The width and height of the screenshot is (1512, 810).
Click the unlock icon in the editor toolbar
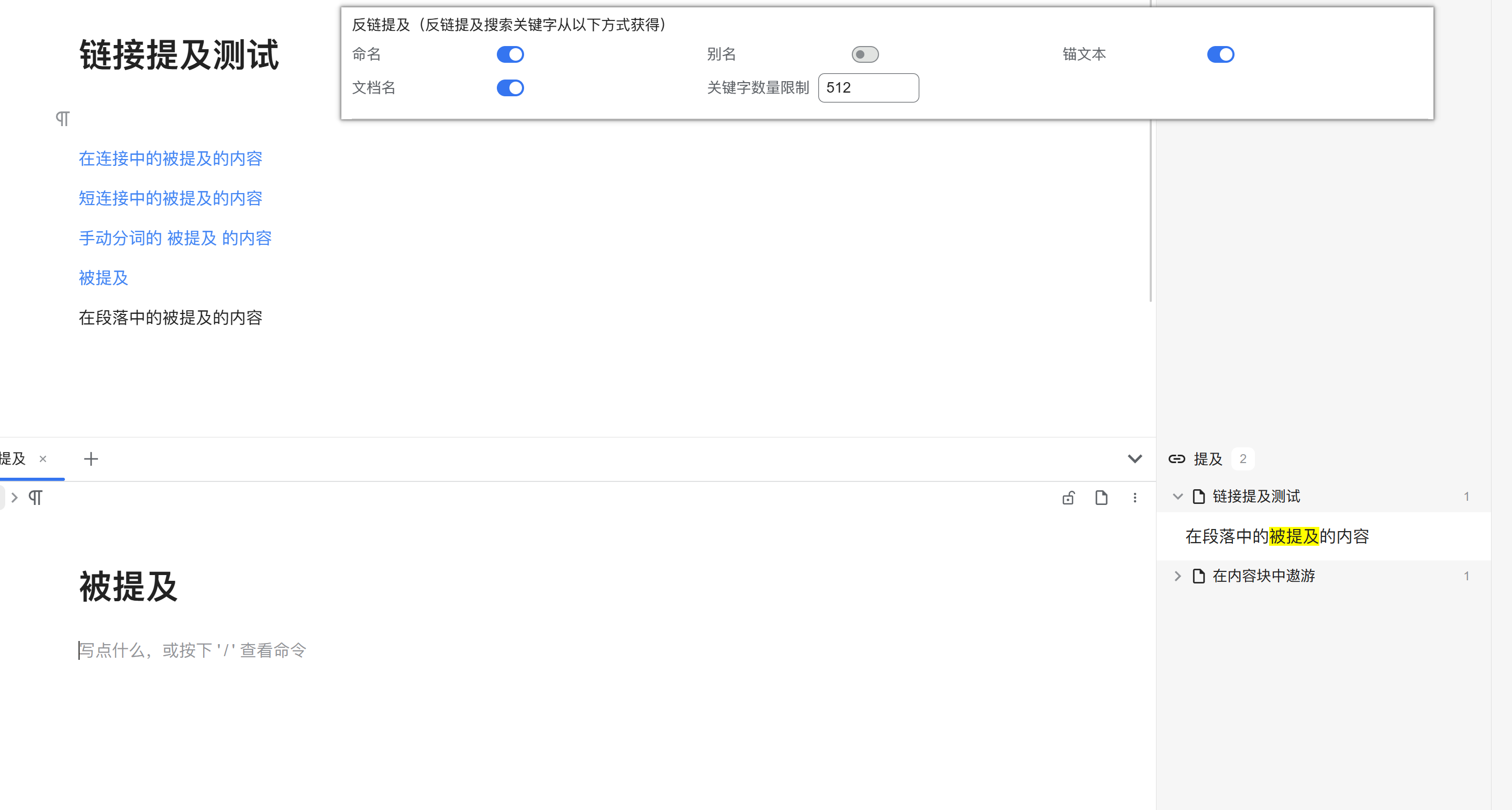pos(1068,498)
